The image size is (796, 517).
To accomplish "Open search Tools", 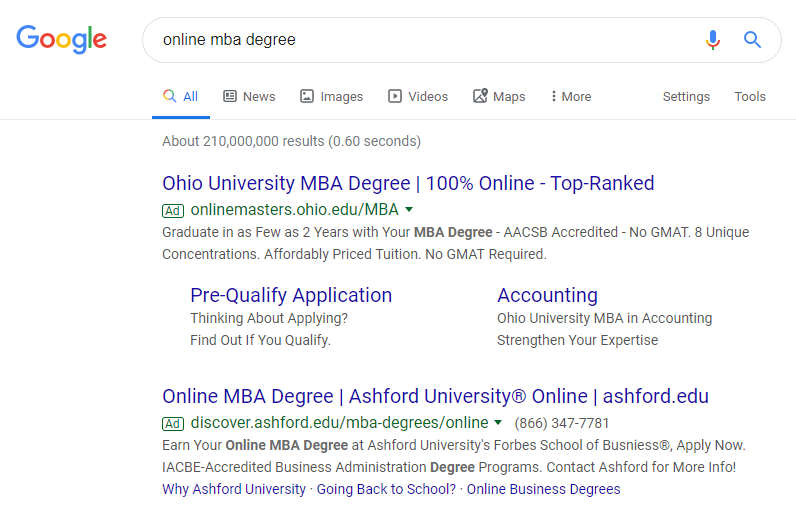I will click(750, 96).
